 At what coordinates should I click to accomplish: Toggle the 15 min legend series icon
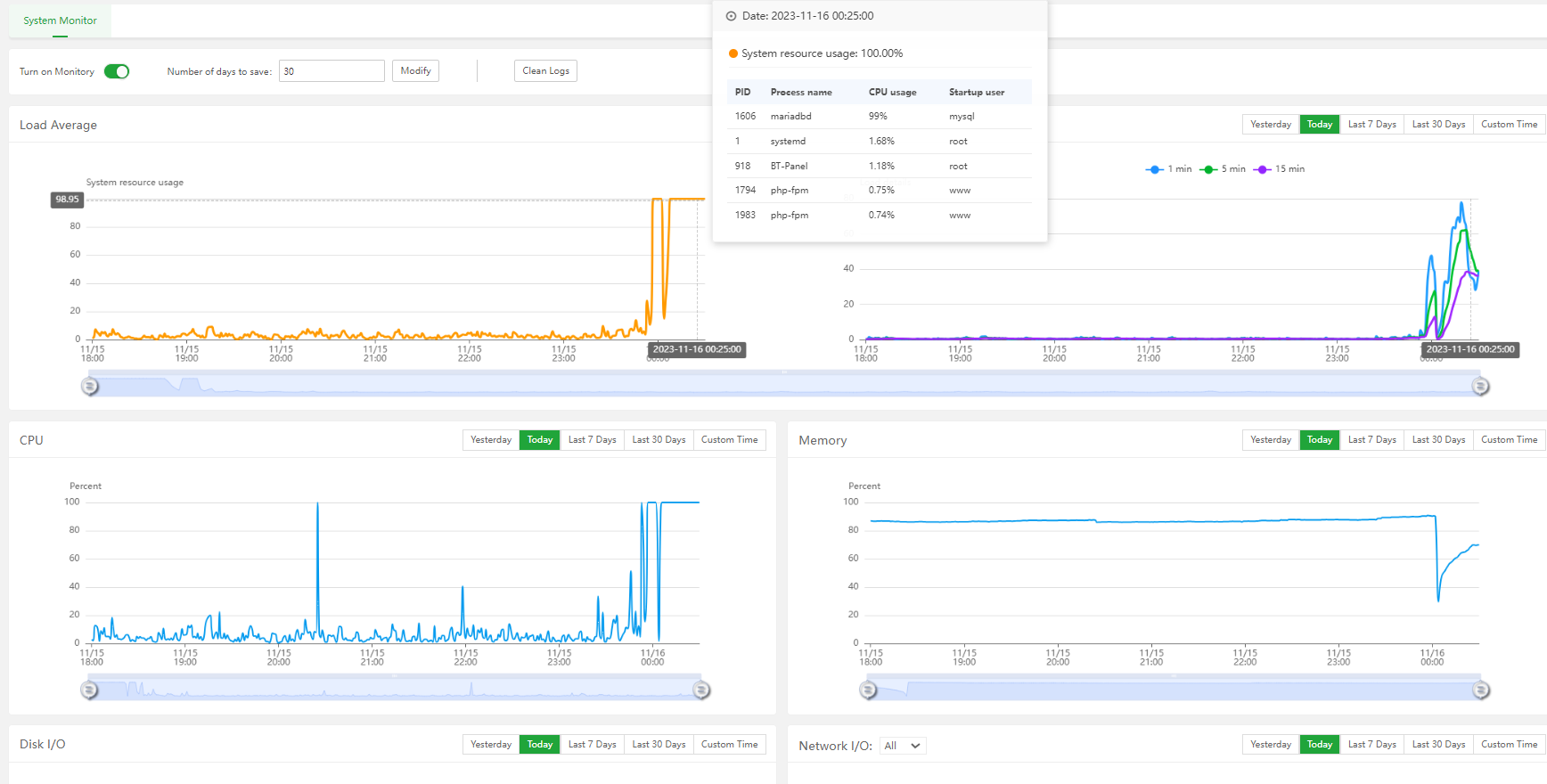(x=1262, y=169)
